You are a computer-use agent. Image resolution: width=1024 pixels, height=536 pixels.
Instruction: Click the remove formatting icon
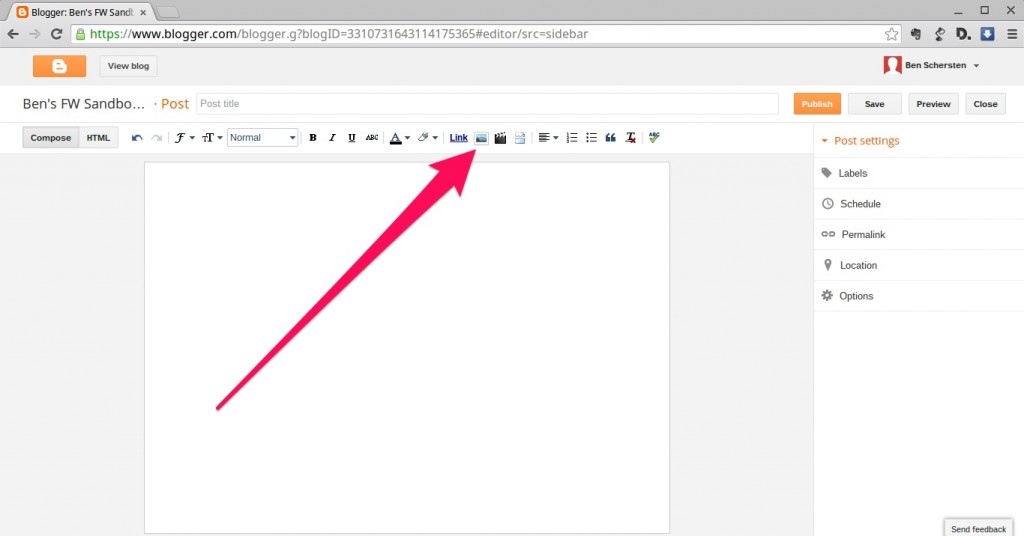(630, 138)
